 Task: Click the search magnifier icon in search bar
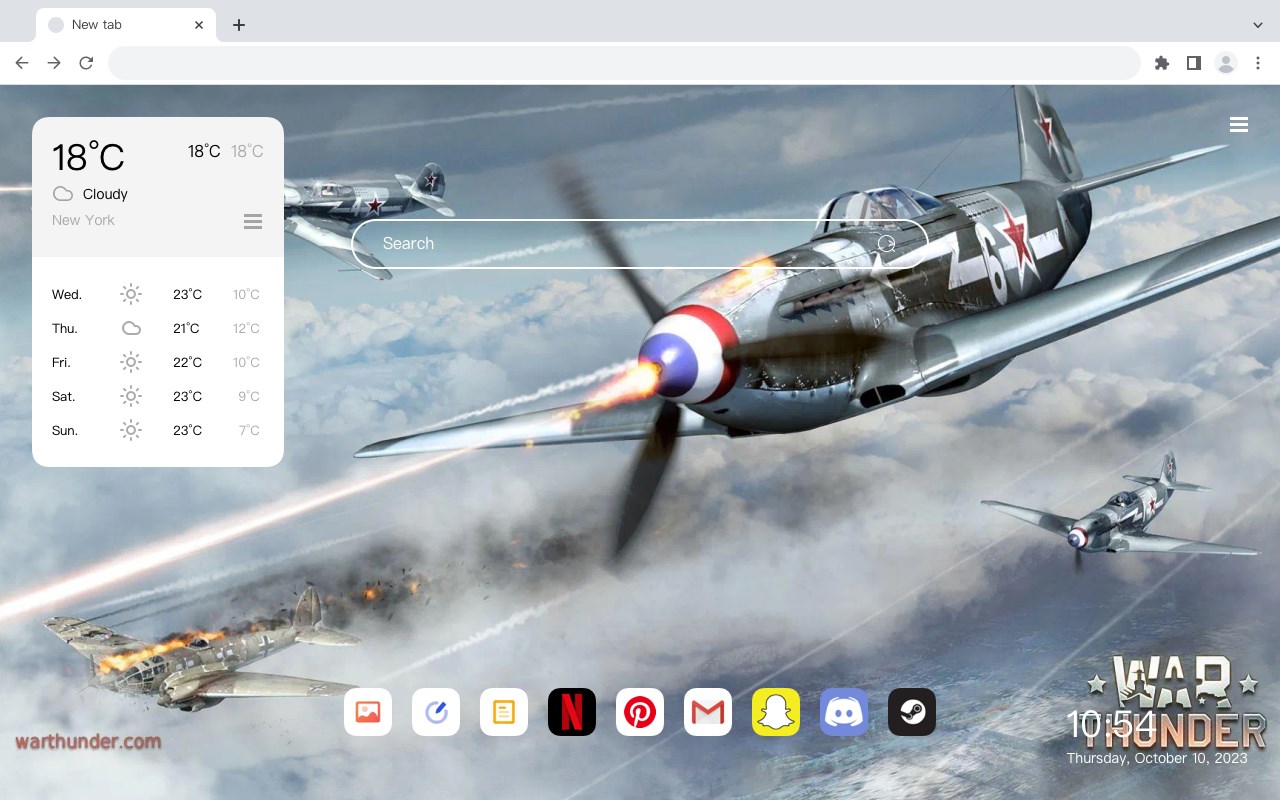point(886,243)
